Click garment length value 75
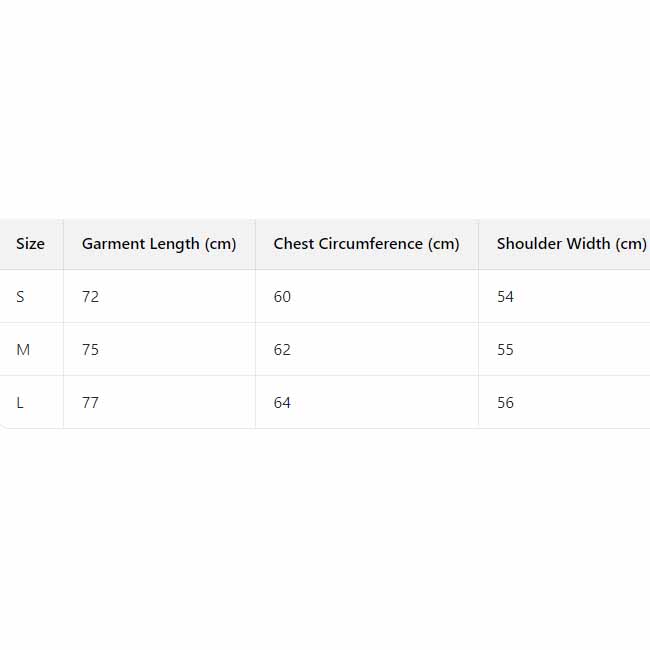Screen dimensions: 650x650 [91, 350]
